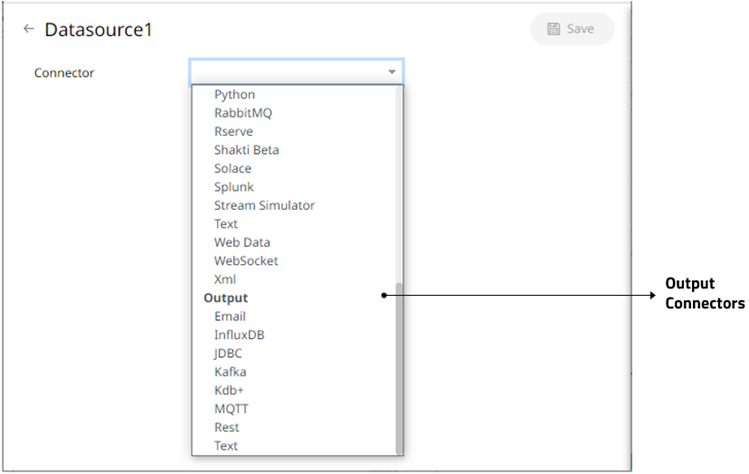Pick the Xml connector
The image size is (749, 474).
(x=225, y=279)
